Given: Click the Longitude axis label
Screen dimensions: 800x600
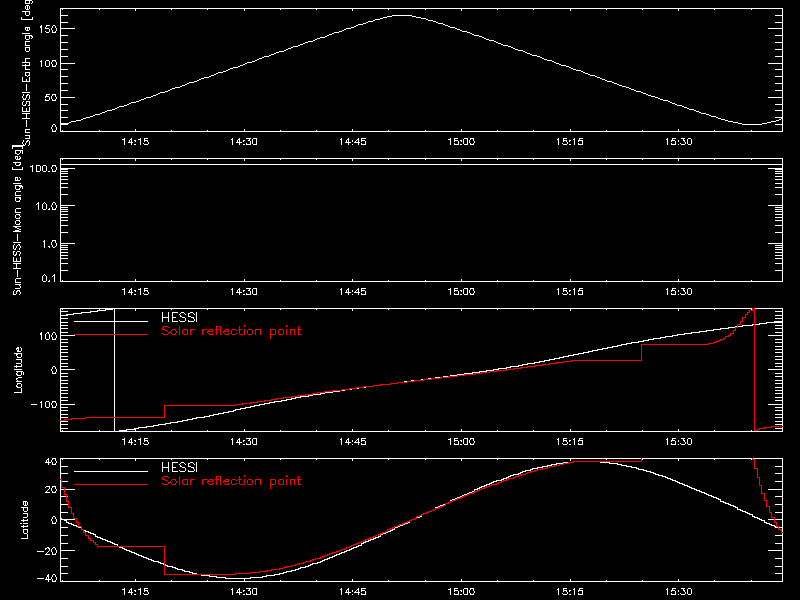Looking at the screenshot, I should (x=18, y=370).
